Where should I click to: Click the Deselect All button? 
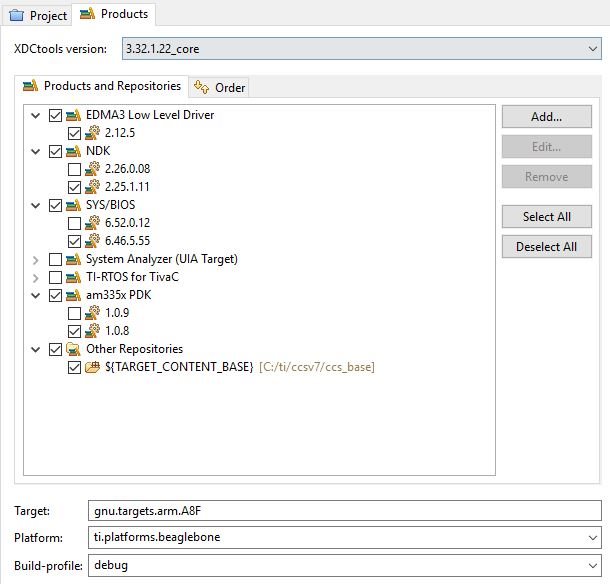[x=547, y=247]
